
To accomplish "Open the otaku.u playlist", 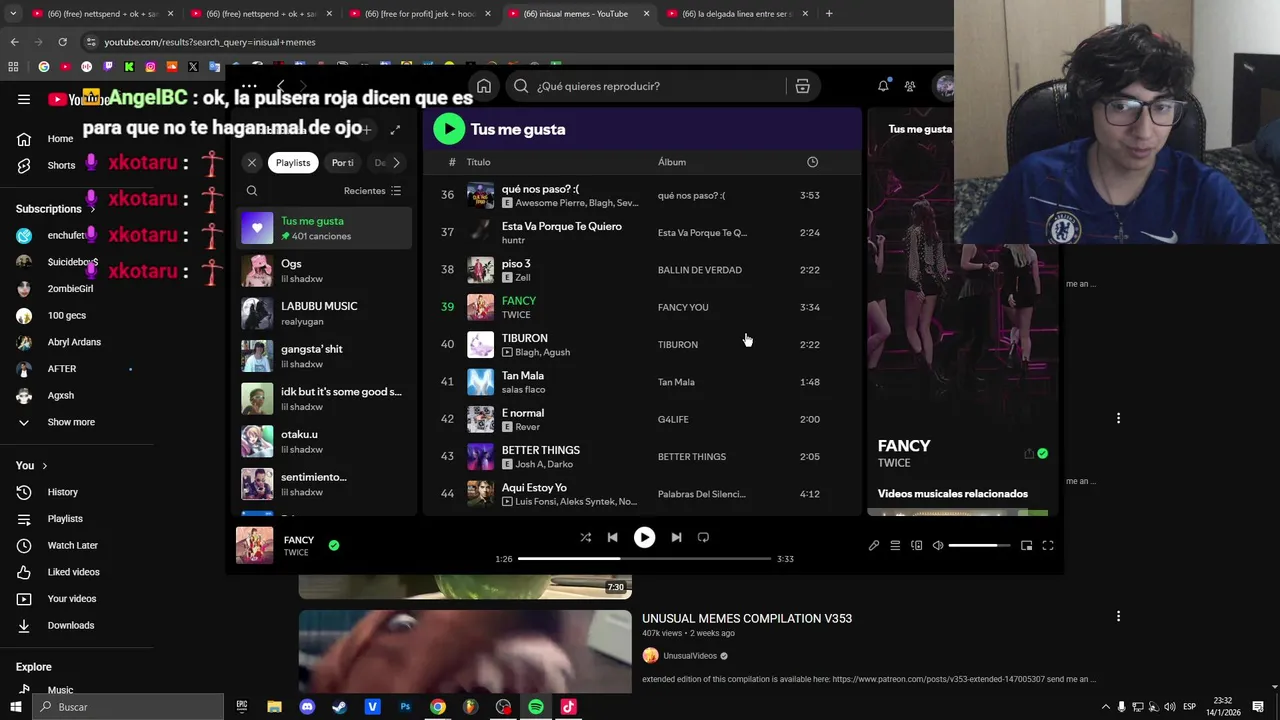I will point(324,441).
